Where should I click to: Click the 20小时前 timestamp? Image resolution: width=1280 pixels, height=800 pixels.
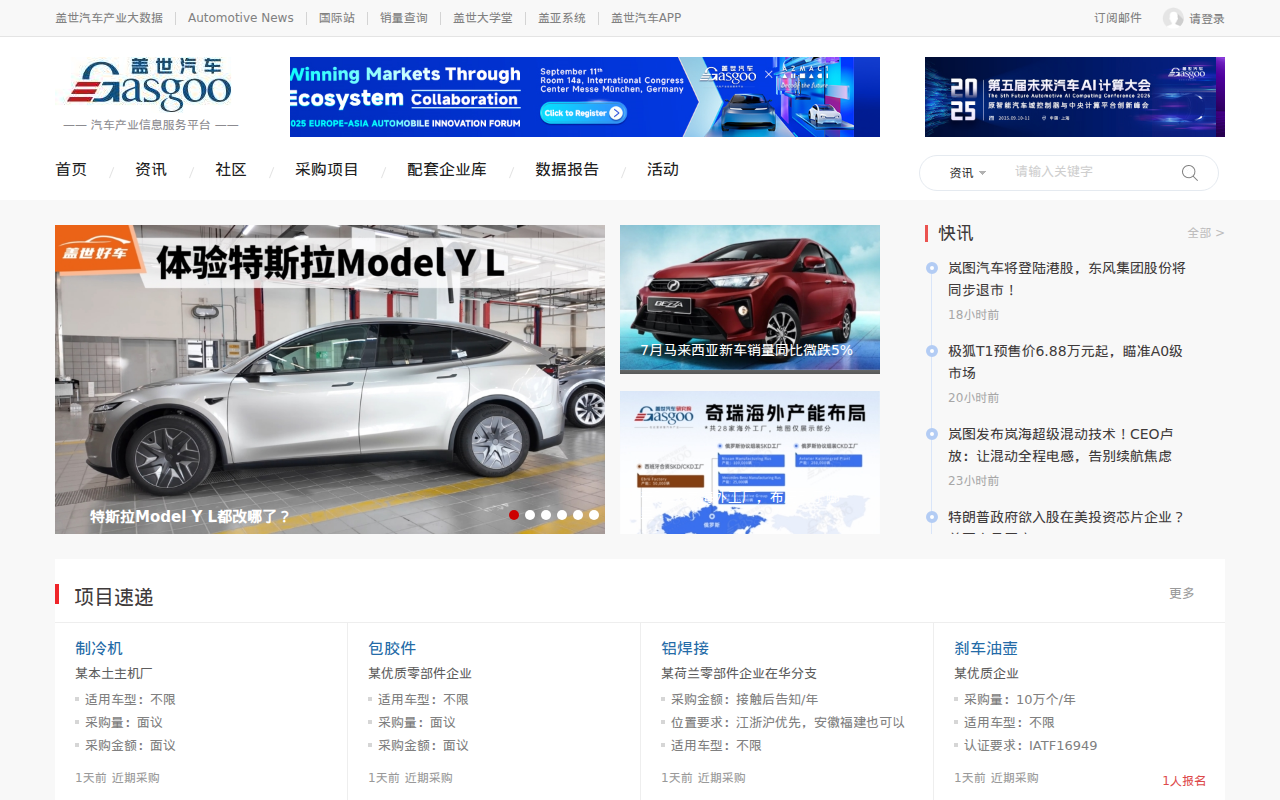point(974,398)
